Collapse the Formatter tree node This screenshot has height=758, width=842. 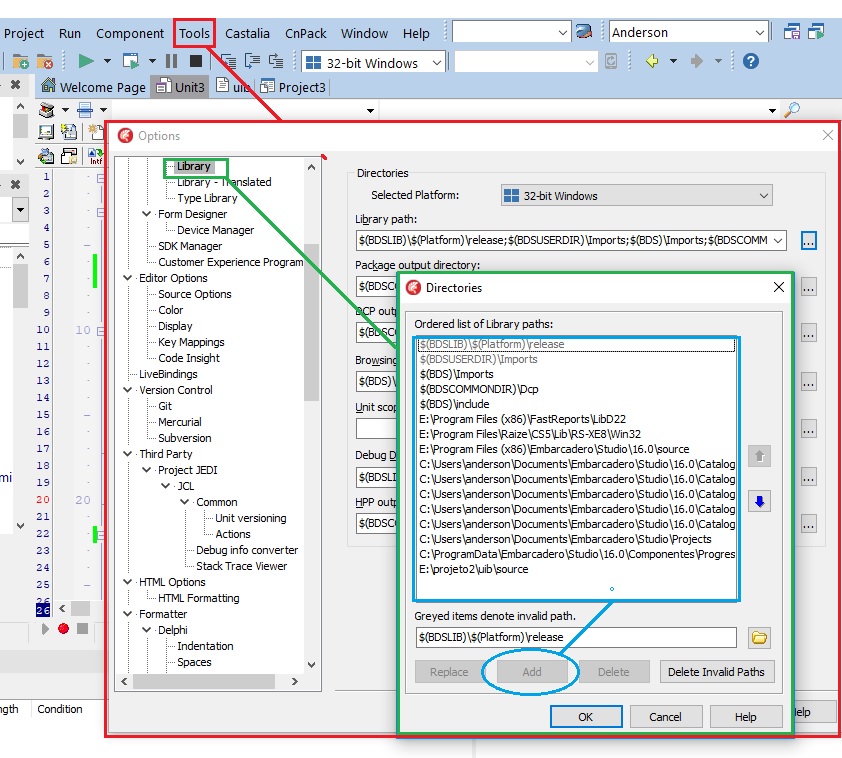click(127, 614)
